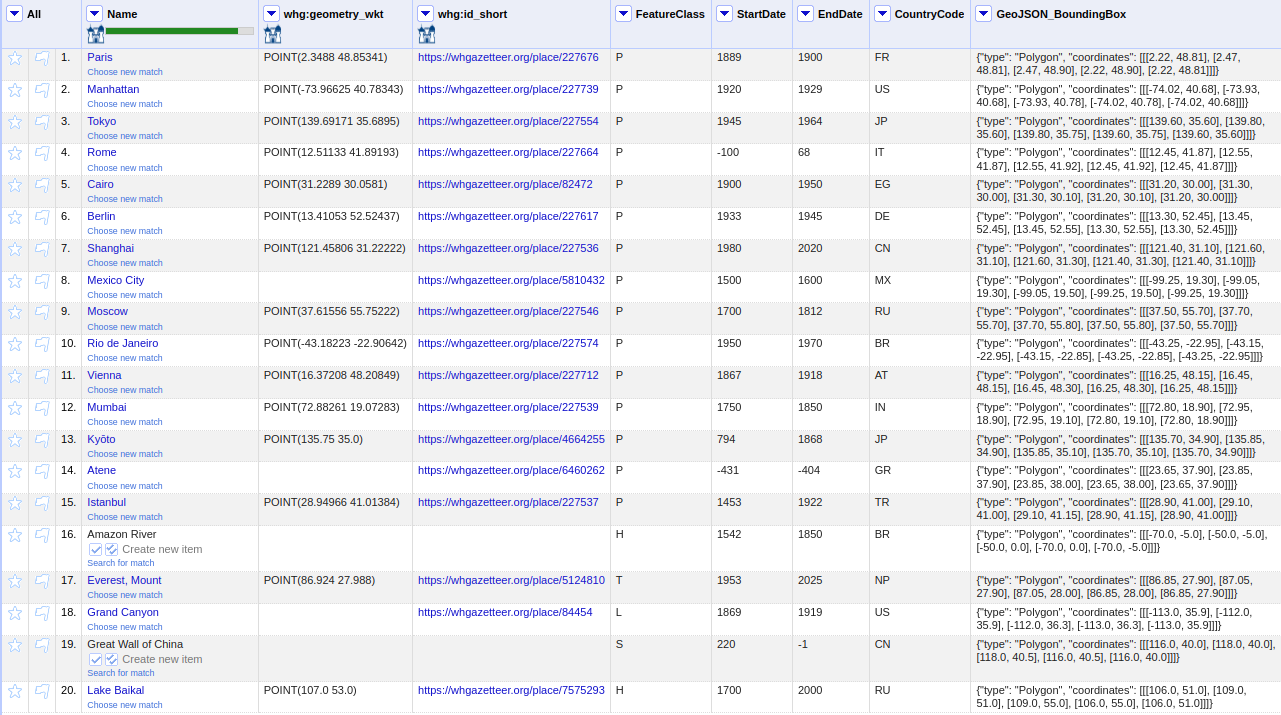Open the All column dropdown menu
The width and height of the screenshot is (1281, 715).
point(14,14)
